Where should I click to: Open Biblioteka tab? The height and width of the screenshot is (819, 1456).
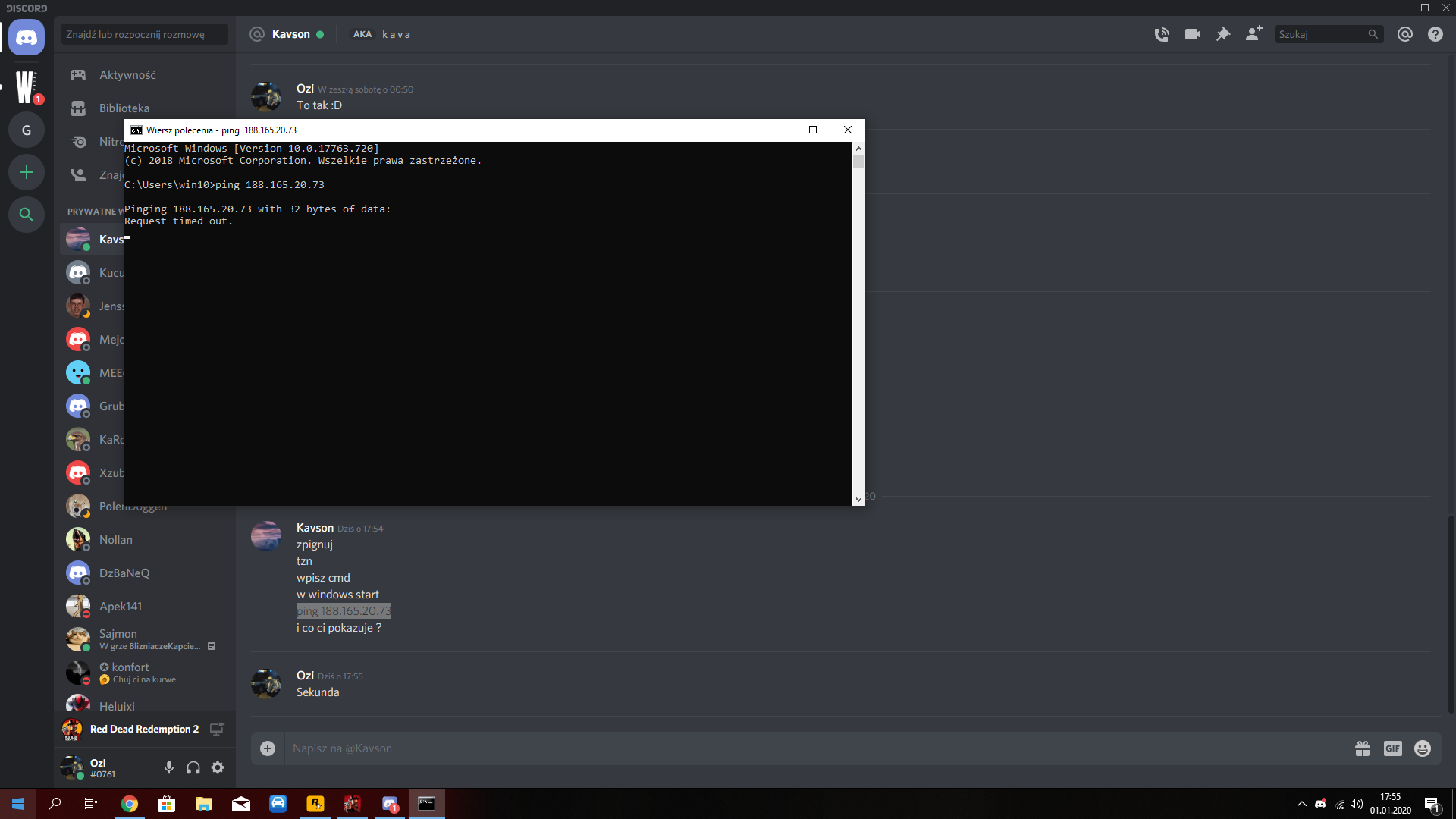(124, 108)
